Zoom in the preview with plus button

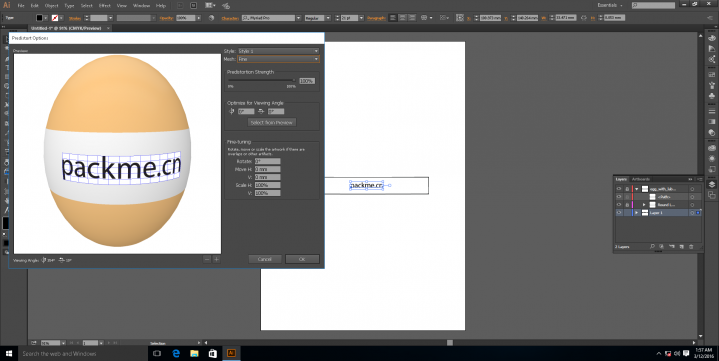click(216, 260)
